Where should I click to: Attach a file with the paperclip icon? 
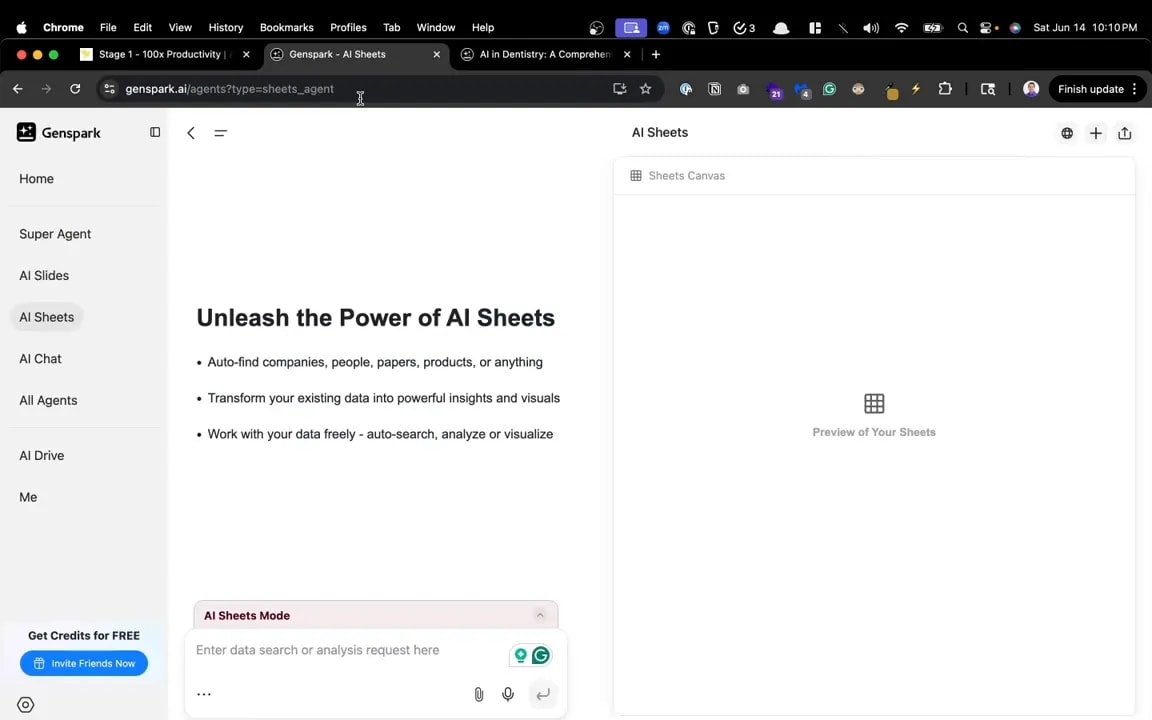pos(478,694)
